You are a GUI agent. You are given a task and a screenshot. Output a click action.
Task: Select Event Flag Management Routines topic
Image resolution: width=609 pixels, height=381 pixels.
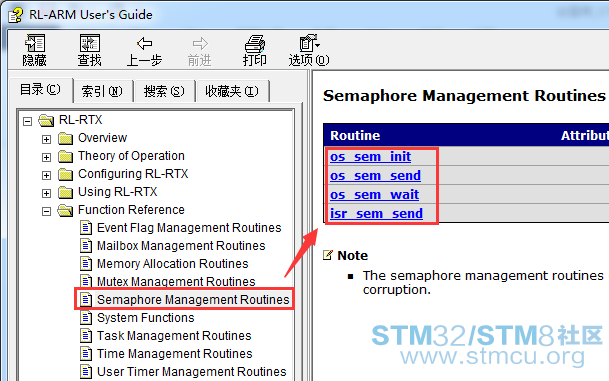click(189, 228)
